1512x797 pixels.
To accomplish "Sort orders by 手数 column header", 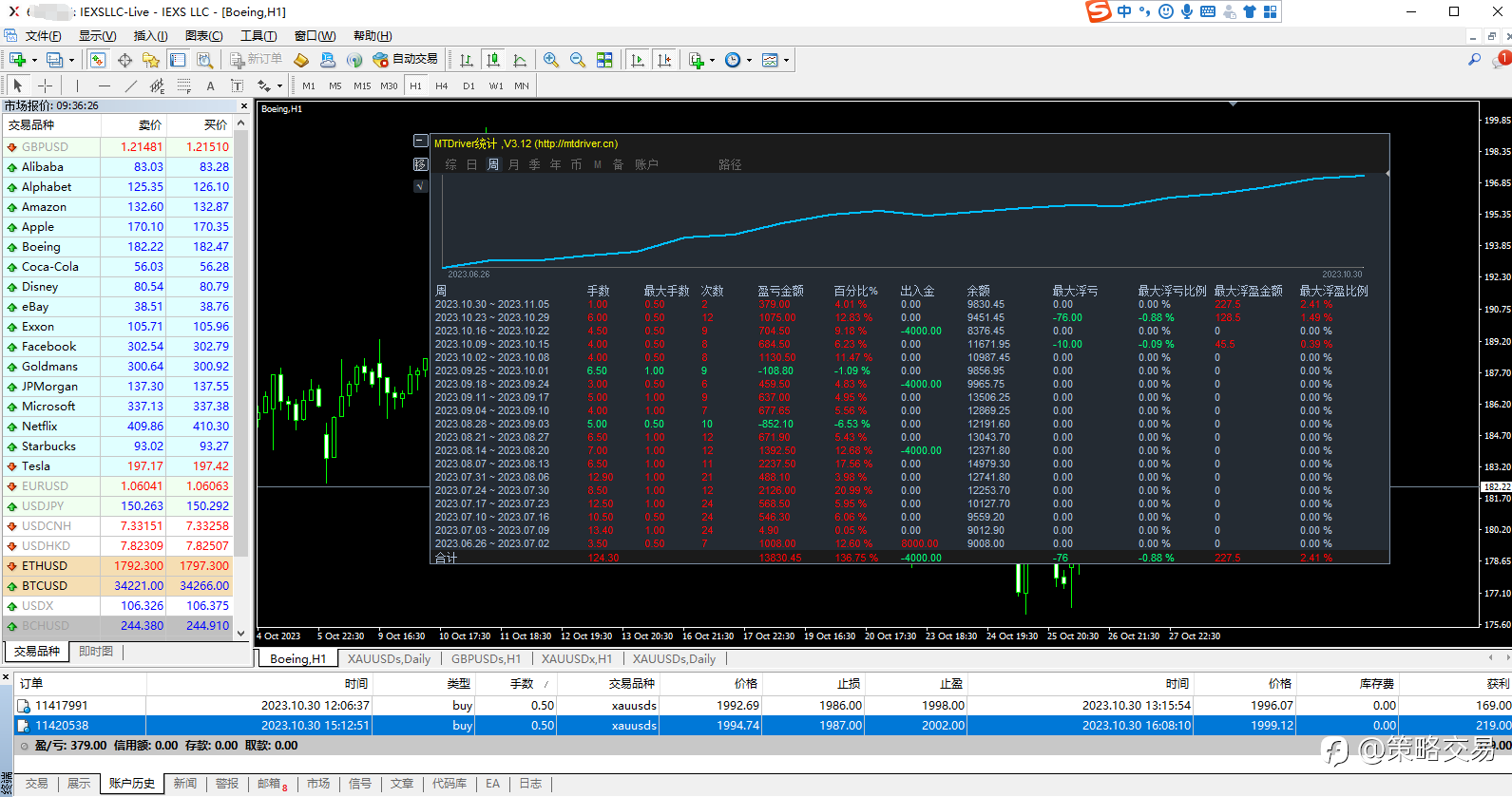I will (x=523, y=683).
